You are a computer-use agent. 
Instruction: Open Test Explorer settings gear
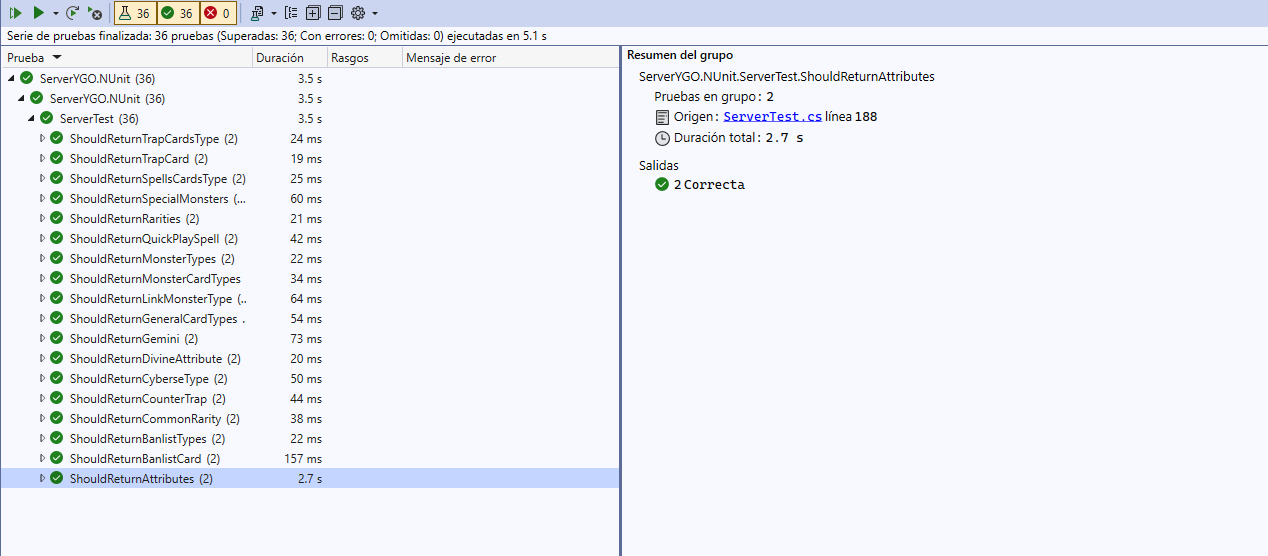pos(358,13)
